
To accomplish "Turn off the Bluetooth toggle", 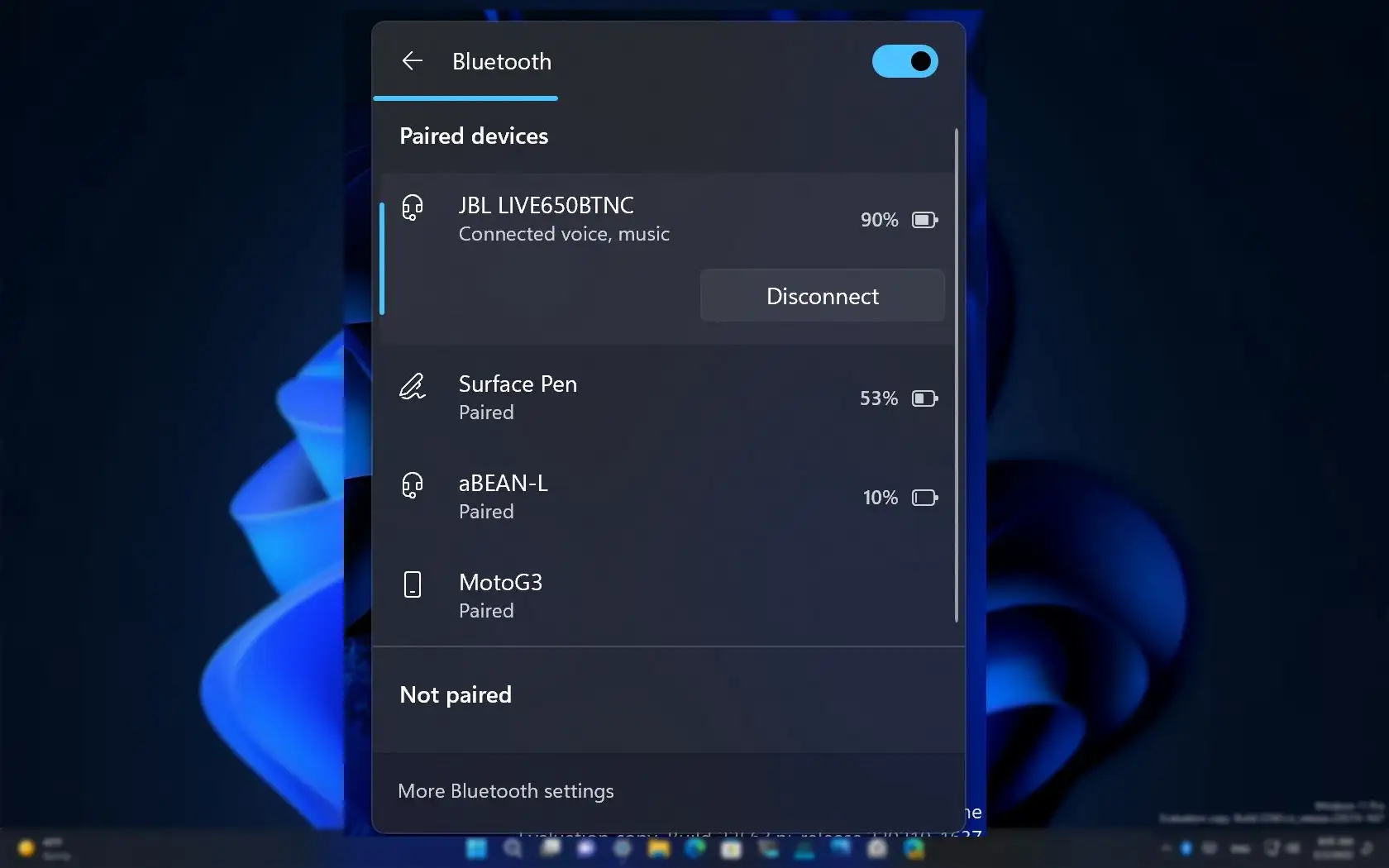I will point(905,61).
